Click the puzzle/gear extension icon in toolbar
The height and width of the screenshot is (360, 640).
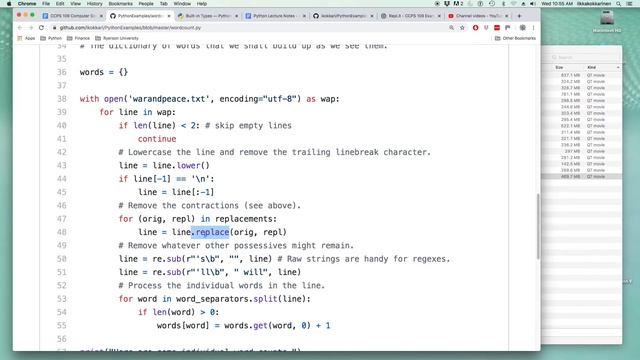point(522,28)
